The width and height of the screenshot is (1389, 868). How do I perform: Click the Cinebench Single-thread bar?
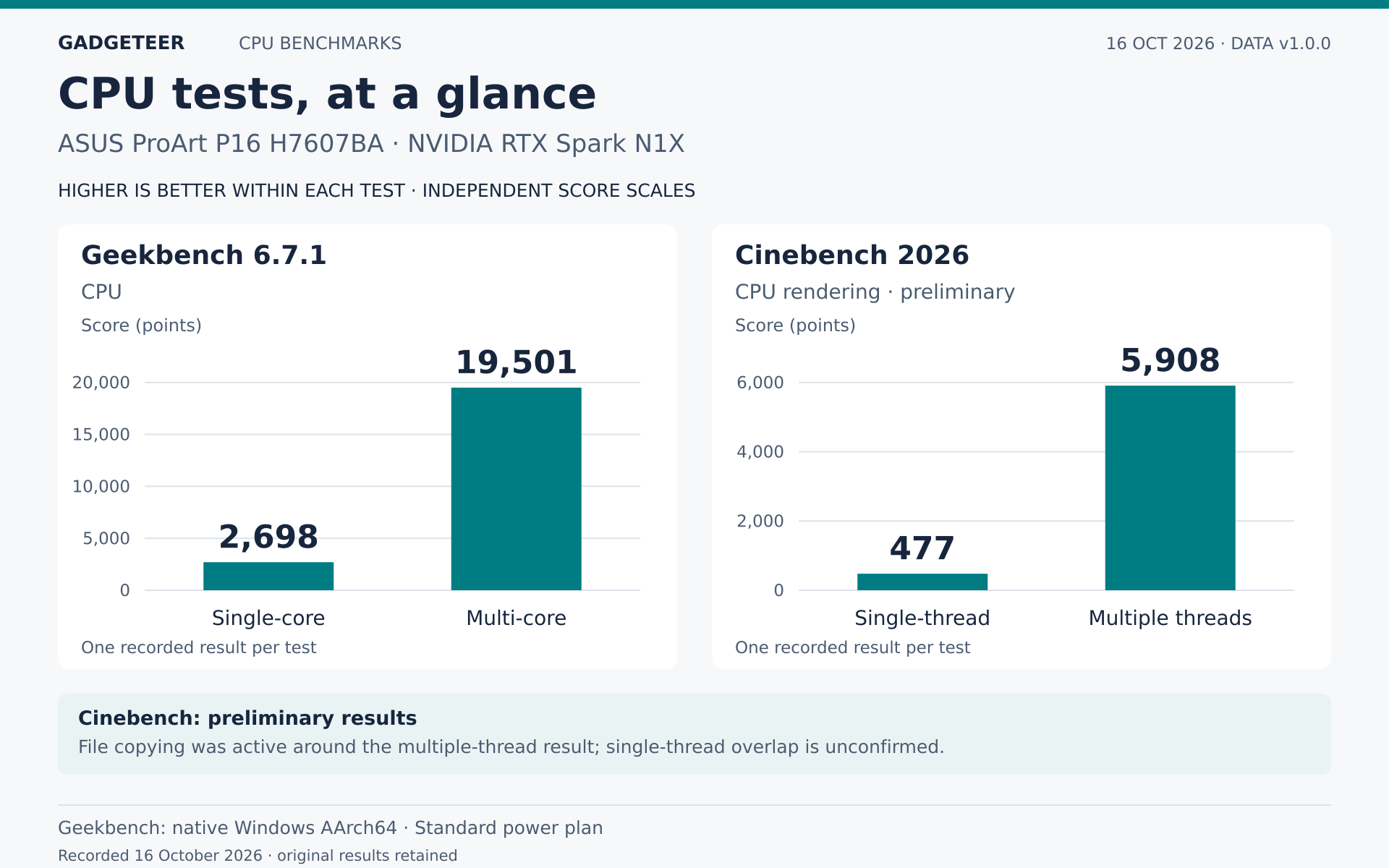point(922,582)
